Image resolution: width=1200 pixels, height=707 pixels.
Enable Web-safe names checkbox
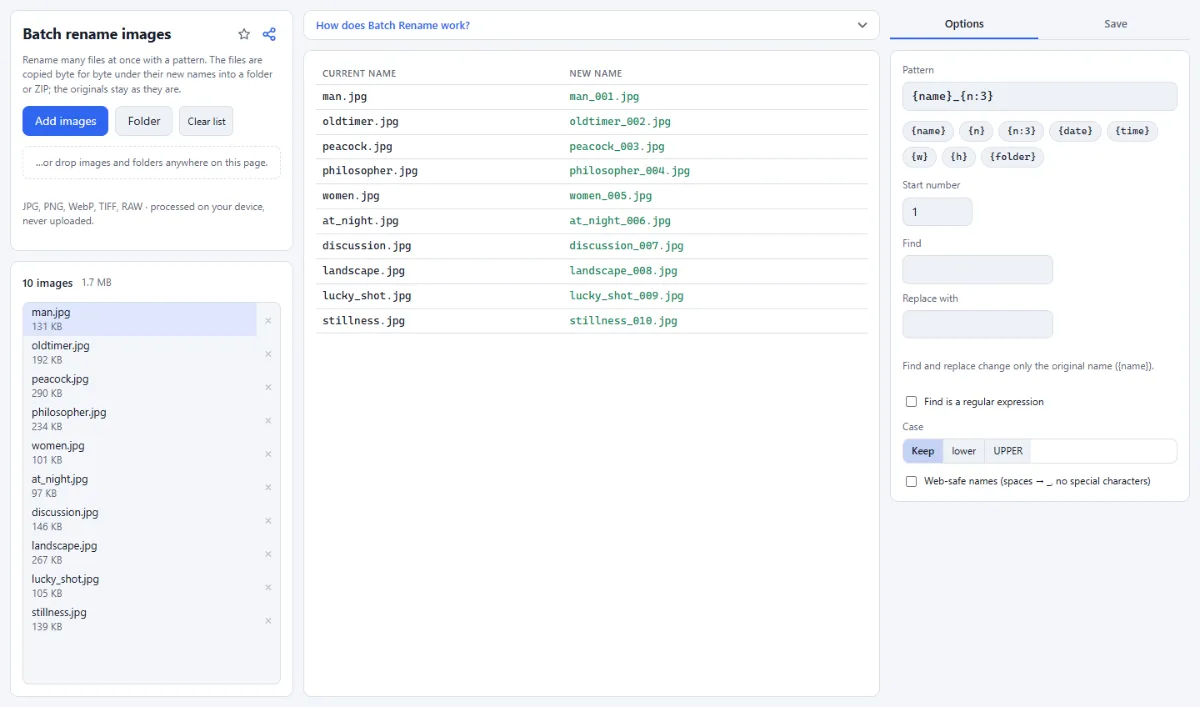[911, 481]
